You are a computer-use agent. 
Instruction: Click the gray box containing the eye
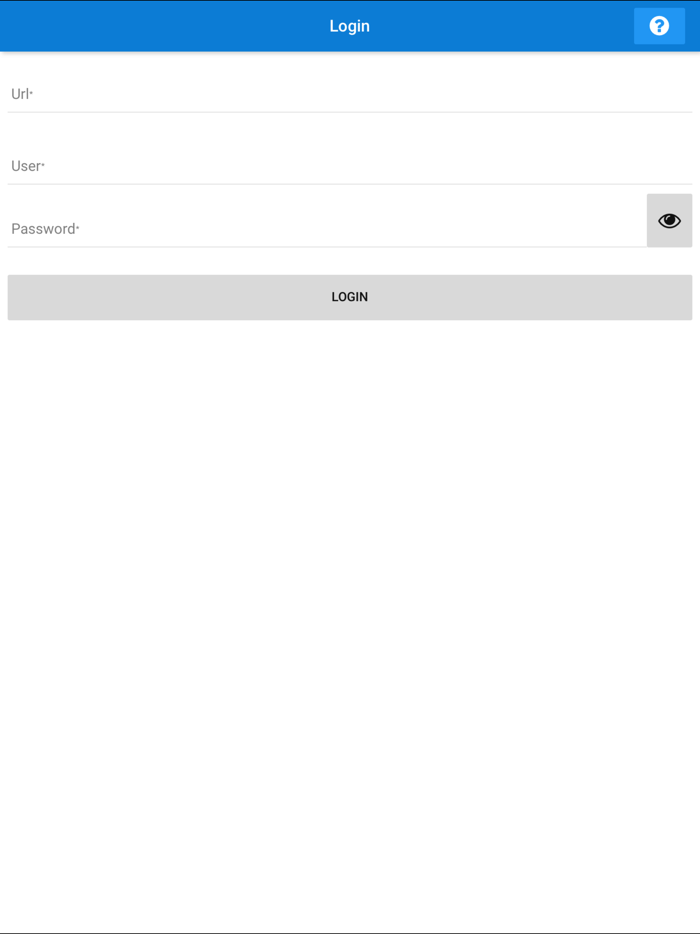coord(669,220)
